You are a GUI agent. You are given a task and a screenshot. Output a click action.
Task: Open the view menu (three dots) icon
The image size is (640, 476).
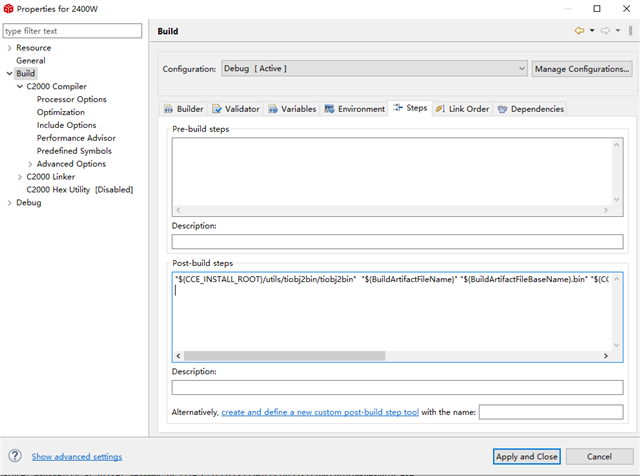(x=630, y=31)
